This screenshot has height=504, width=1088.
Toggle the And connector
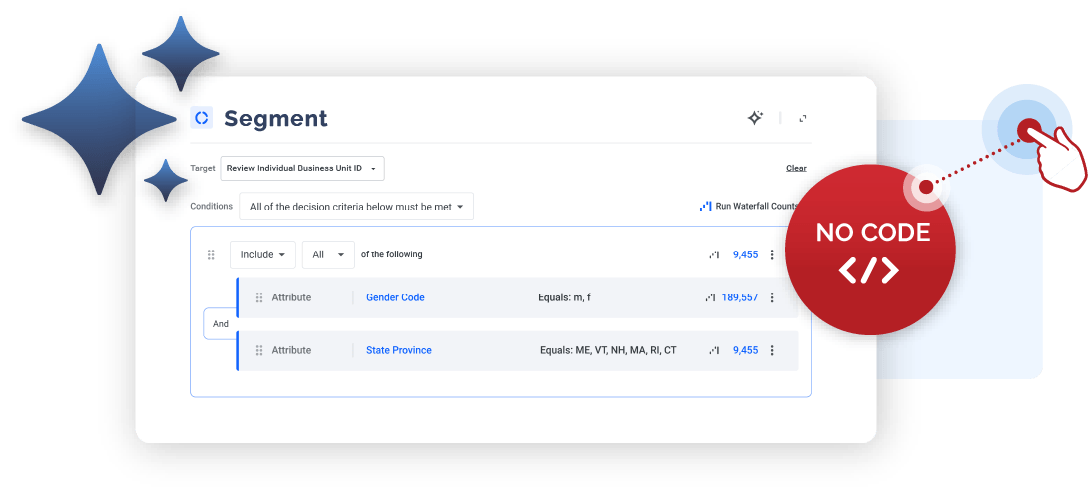[220, 324]
